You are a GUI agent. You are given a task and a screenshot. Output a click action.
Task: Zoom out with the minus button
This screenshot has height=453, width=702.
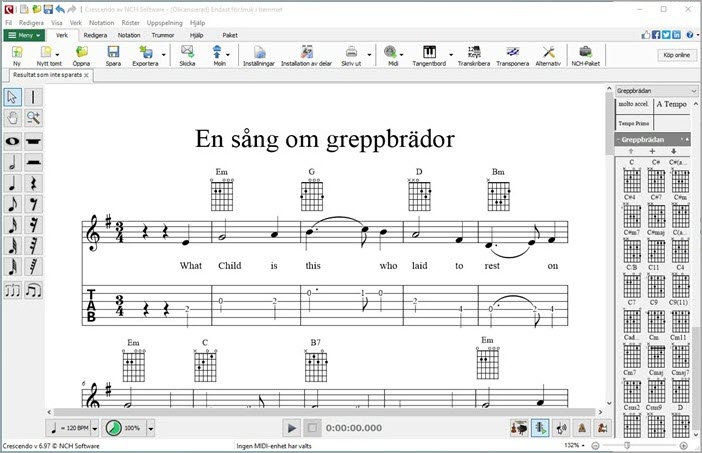point(595,445)
